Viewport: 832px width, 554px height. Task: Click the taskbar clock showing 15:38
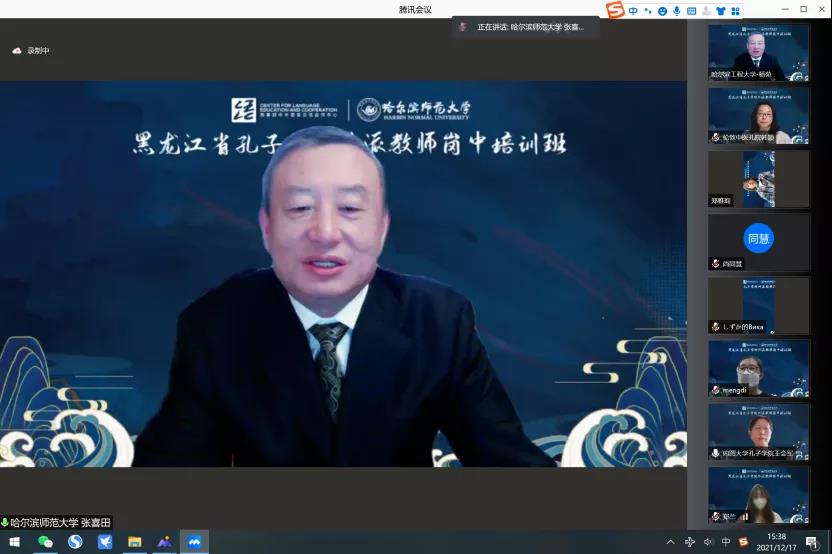(776, 542)
